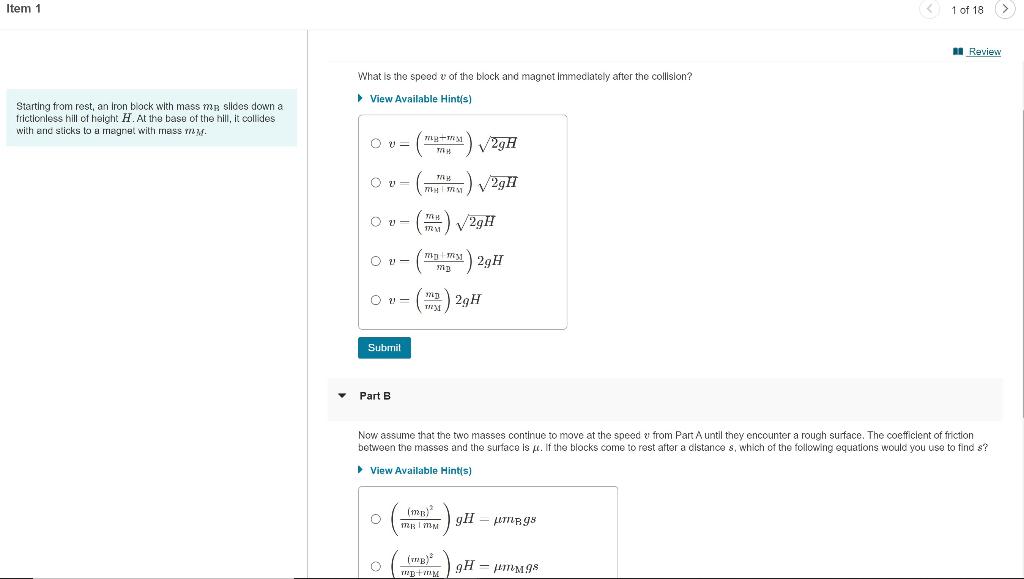Select the option ending in 2gH with mB+mM numerator
Viewport: 1024px width, 579px height.
pyautogui.click(x=376, y=259)
